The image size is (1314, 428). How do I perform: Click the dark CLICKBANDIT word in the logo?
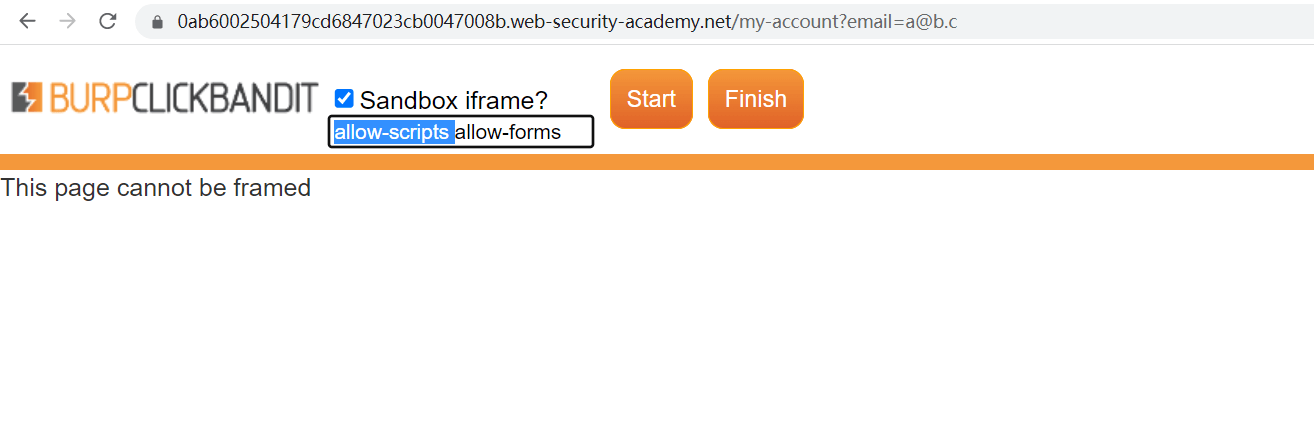[x=225, y=98]
